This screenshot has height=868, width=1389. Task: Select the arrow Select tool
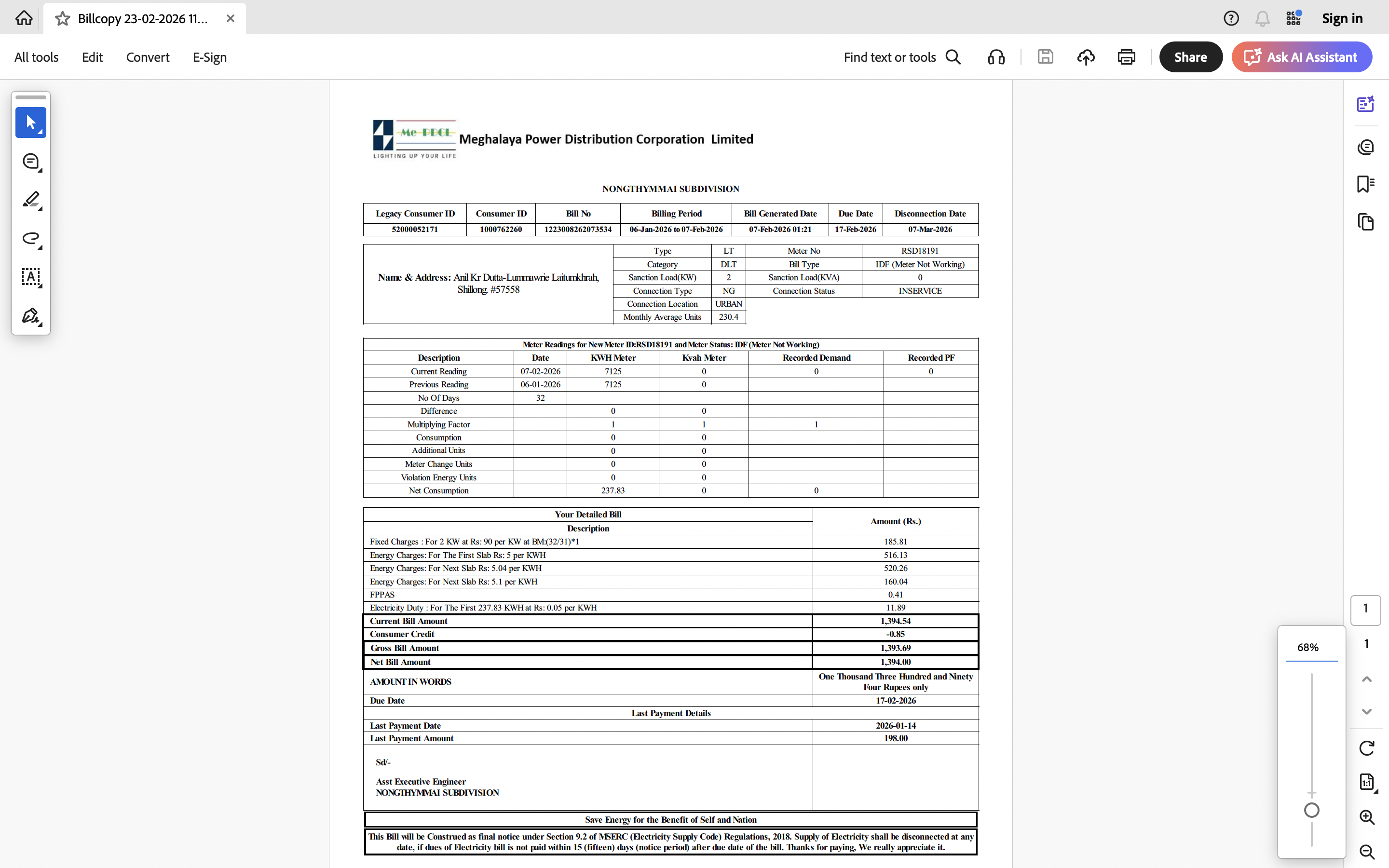(x=30, y=122)
